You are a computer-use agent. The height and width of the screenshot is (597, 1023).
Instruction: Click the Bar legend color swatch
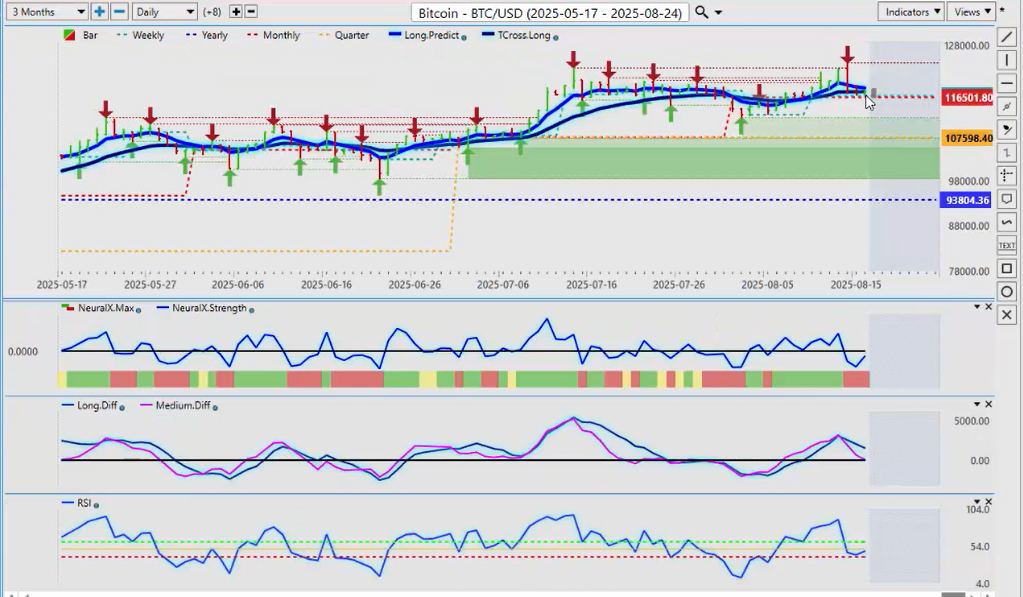coord(69,35)
